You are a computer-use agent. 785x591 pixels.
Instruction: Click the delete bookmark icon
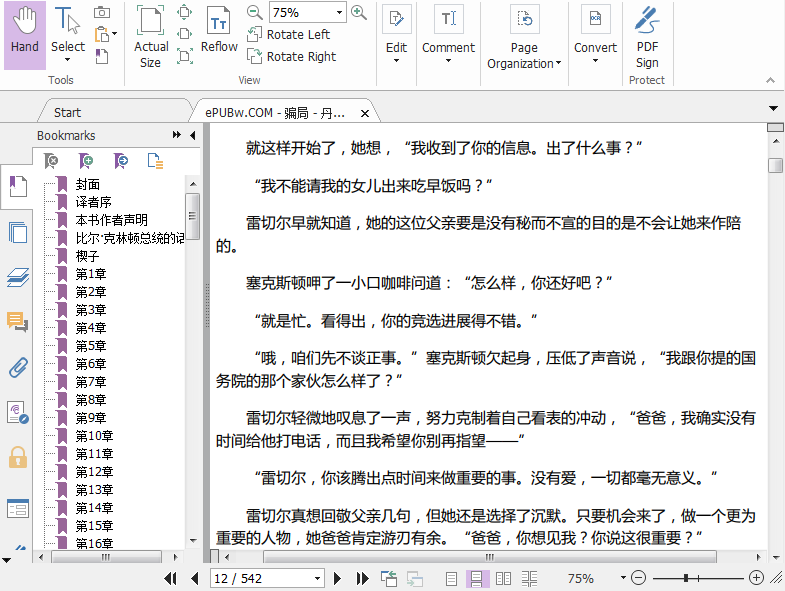pyautogui.click(x=51, y=160)
